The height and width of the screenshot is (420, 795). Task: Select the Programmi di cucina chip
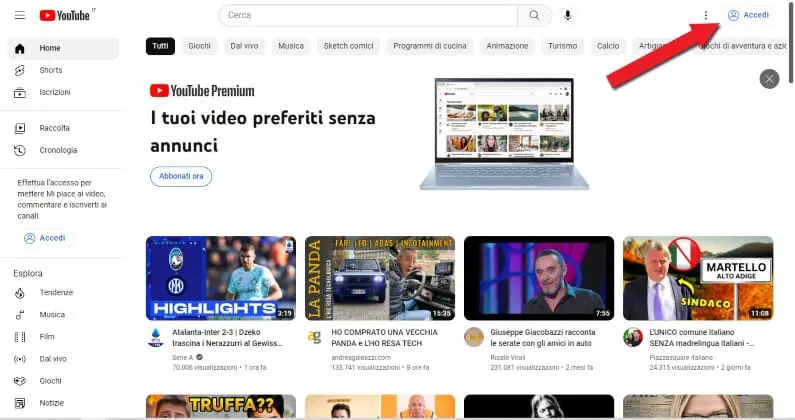tap(430, 46)
